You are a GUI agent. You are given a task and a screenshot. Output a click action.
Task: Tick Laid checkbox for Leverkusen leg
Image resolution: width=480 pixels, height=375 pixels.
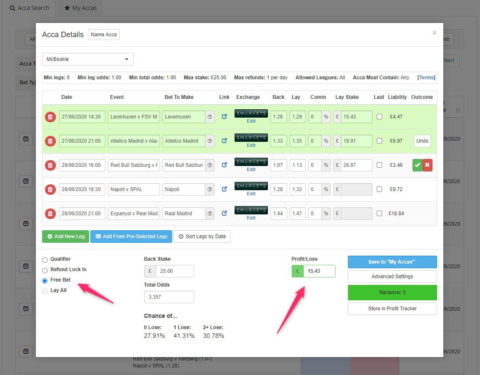pyautogui.click(x=379, y=117)
